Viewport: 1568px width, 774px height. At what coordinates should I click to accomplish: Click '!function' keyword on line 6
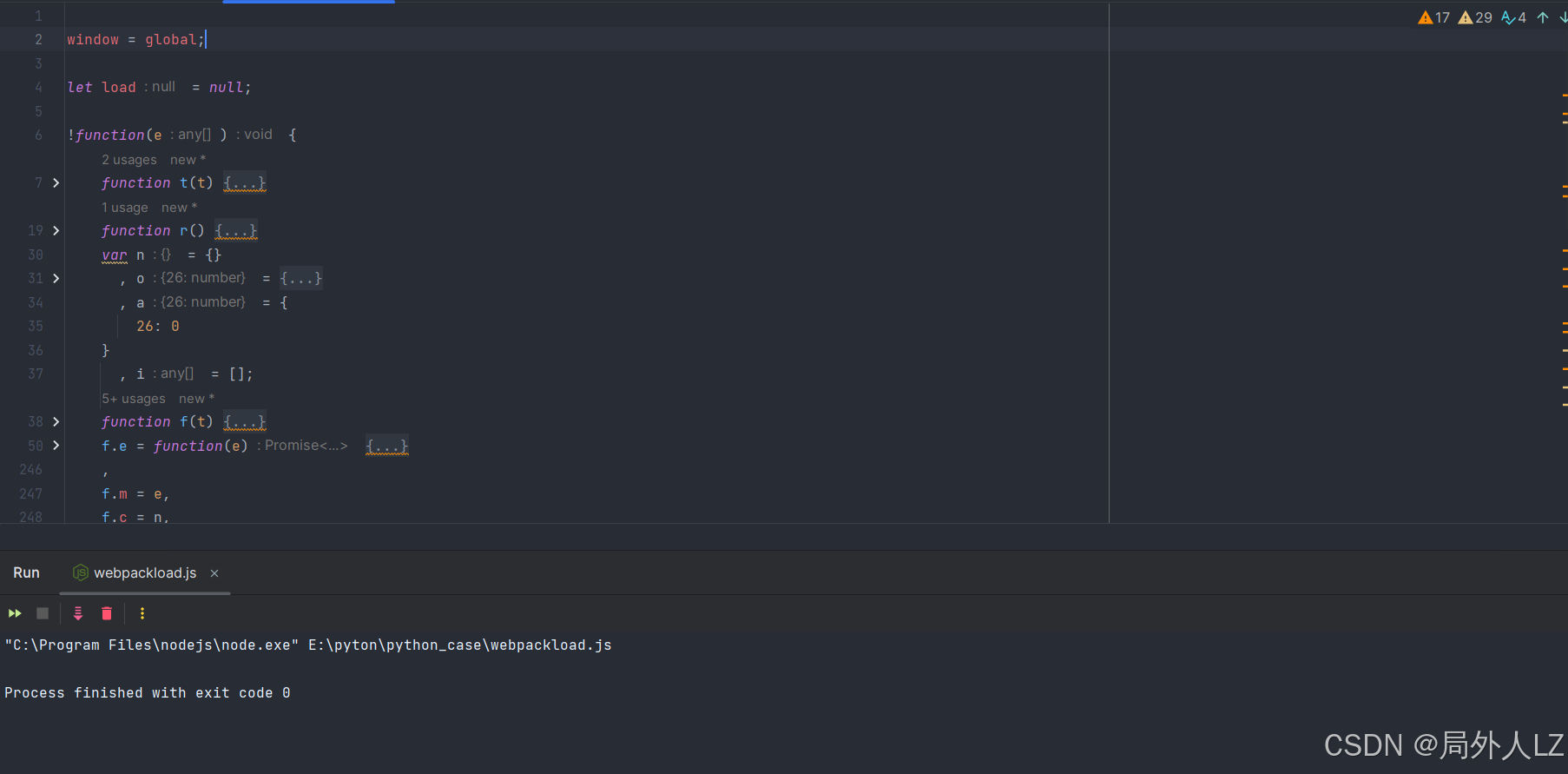[x=106, y=135]
